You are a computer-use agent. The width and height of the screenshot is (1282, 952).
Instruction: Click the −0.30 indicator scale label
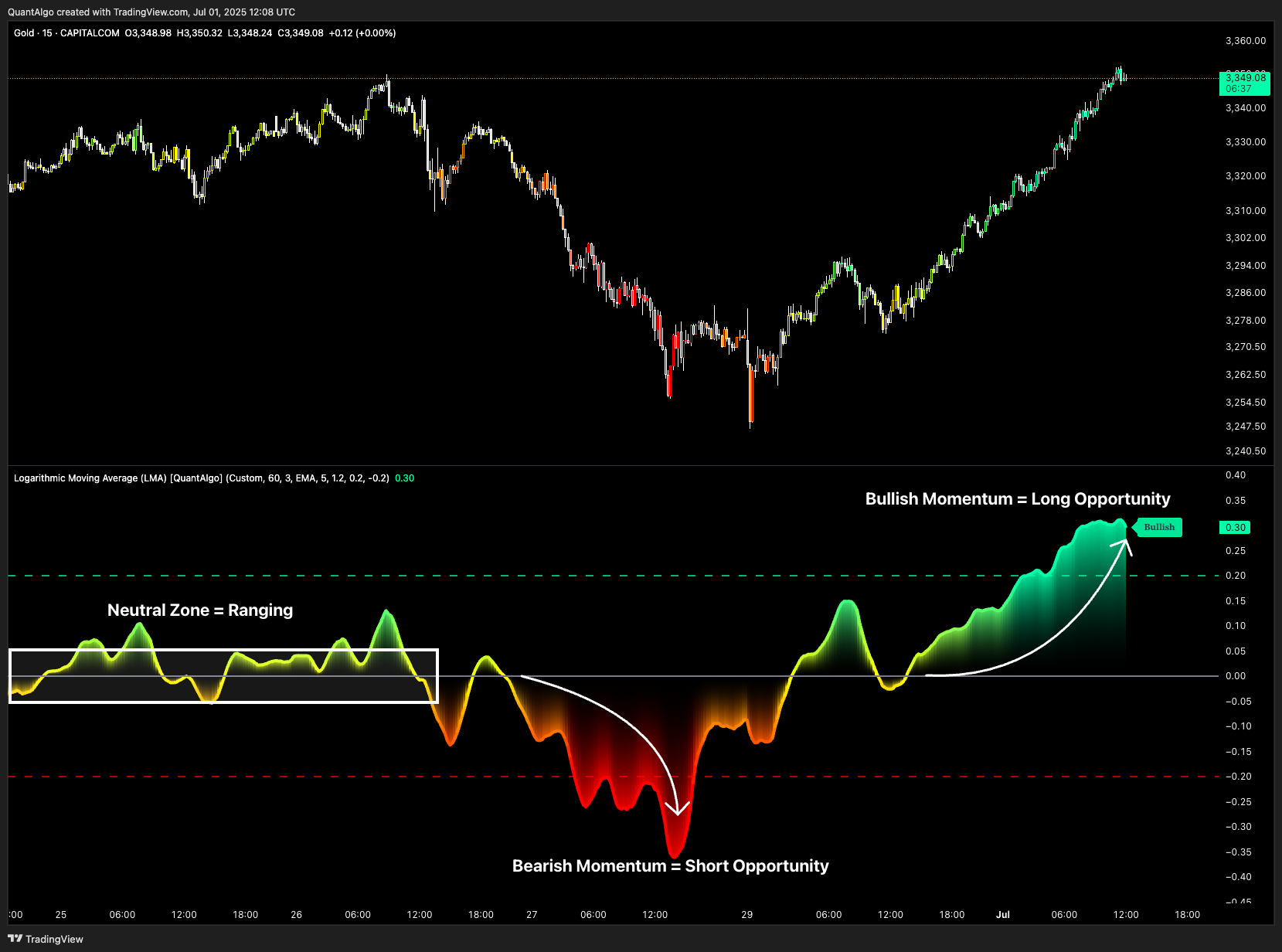pos(1239,827)
